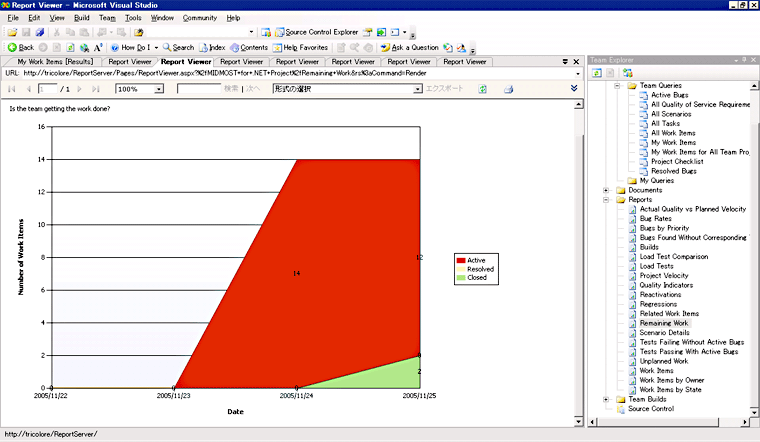Click the Back navigation button in help toolbar
Viewport: 760px width, 442px height.
21,47
